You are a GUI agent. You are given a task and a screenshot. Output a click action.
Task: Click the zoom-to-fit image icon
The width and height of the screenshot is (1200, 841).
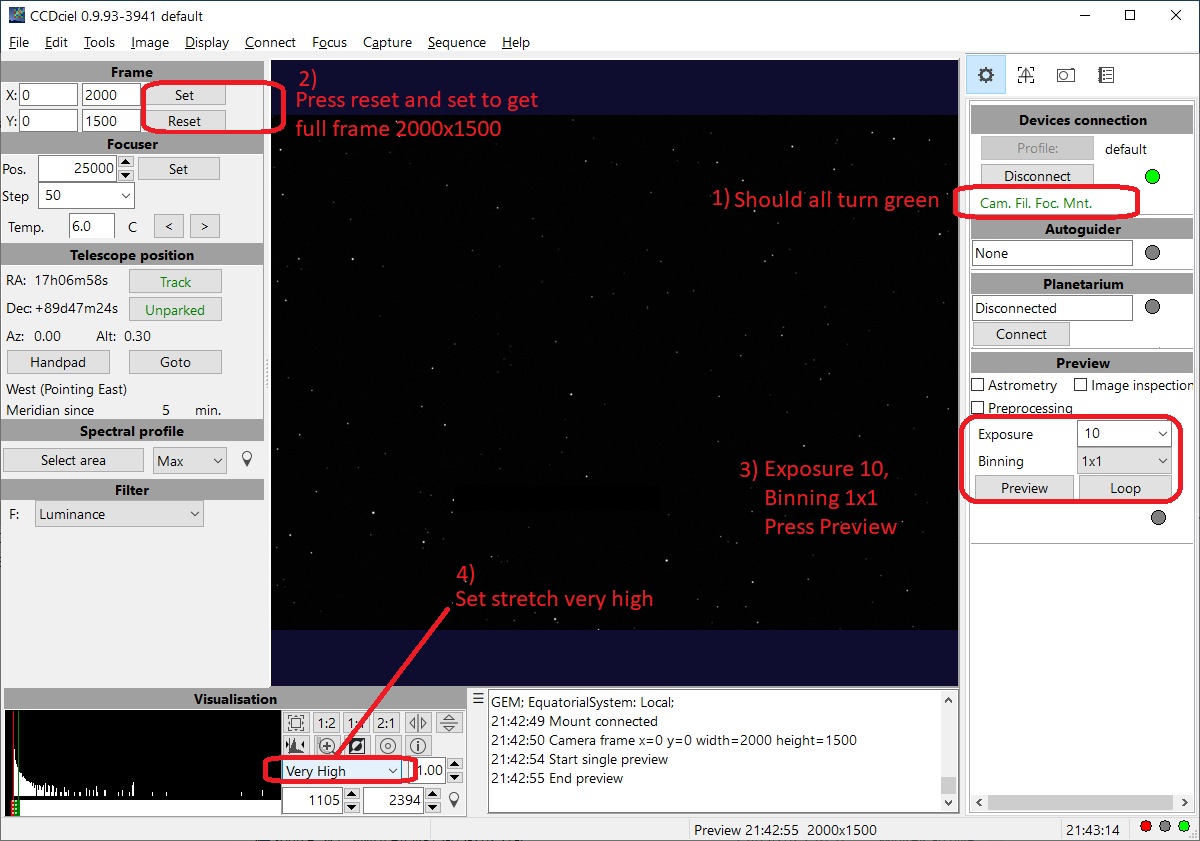296,723
